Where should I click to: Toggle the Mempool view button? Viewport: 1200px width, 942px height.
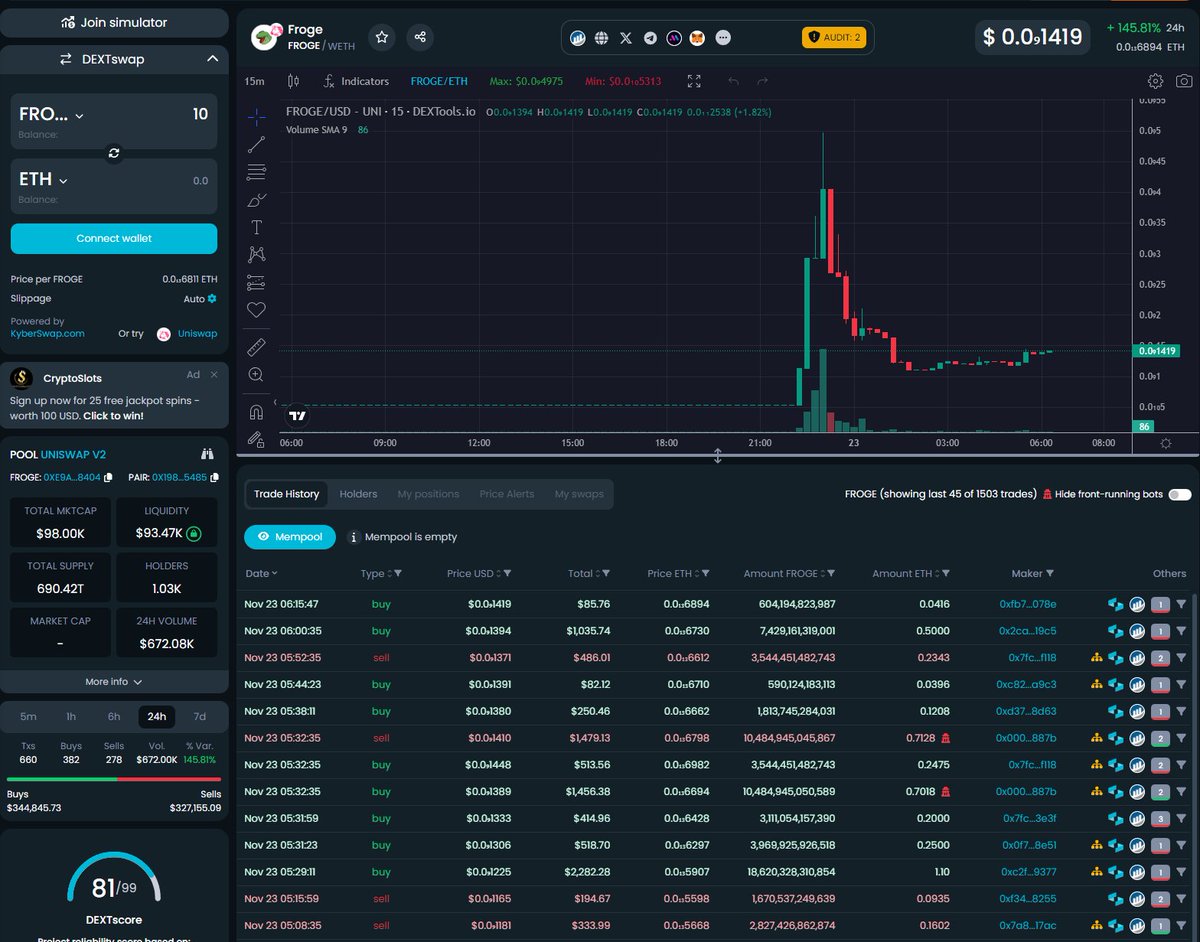[x=290, y=537]
